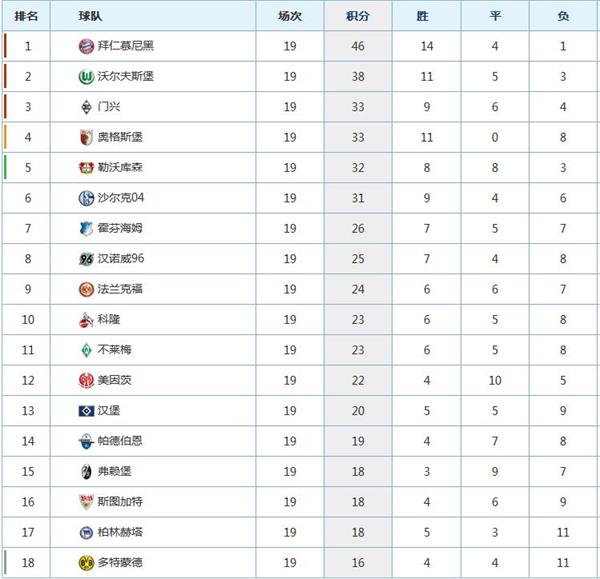
Task: Sort by the 胜 wins column header
Action: [422, 16]
